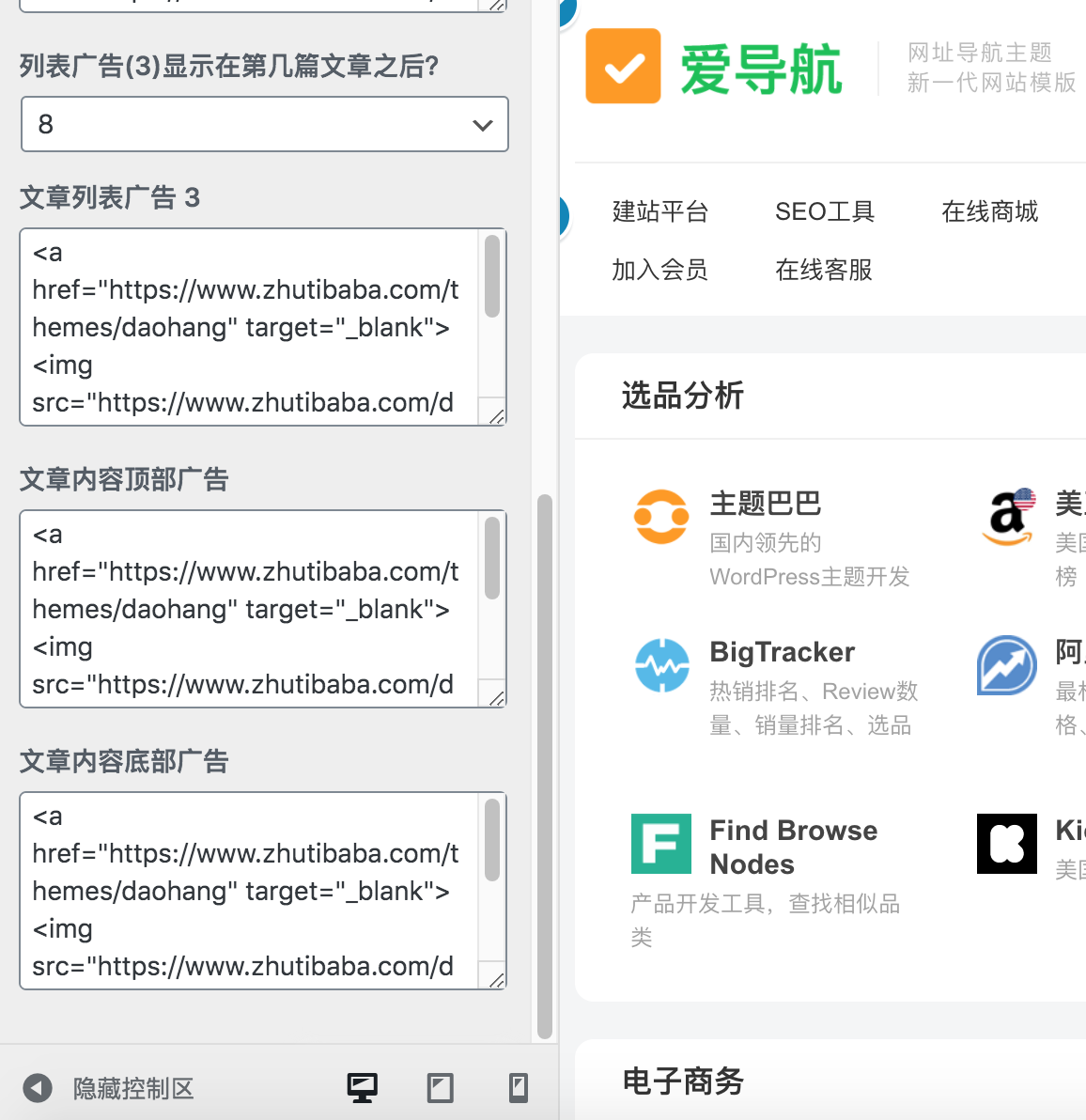Image resolution: width=1086 pixels, height=1120 pixels.
Task: Click the 隐藏控制区 button label
Action: (133, 1089)
